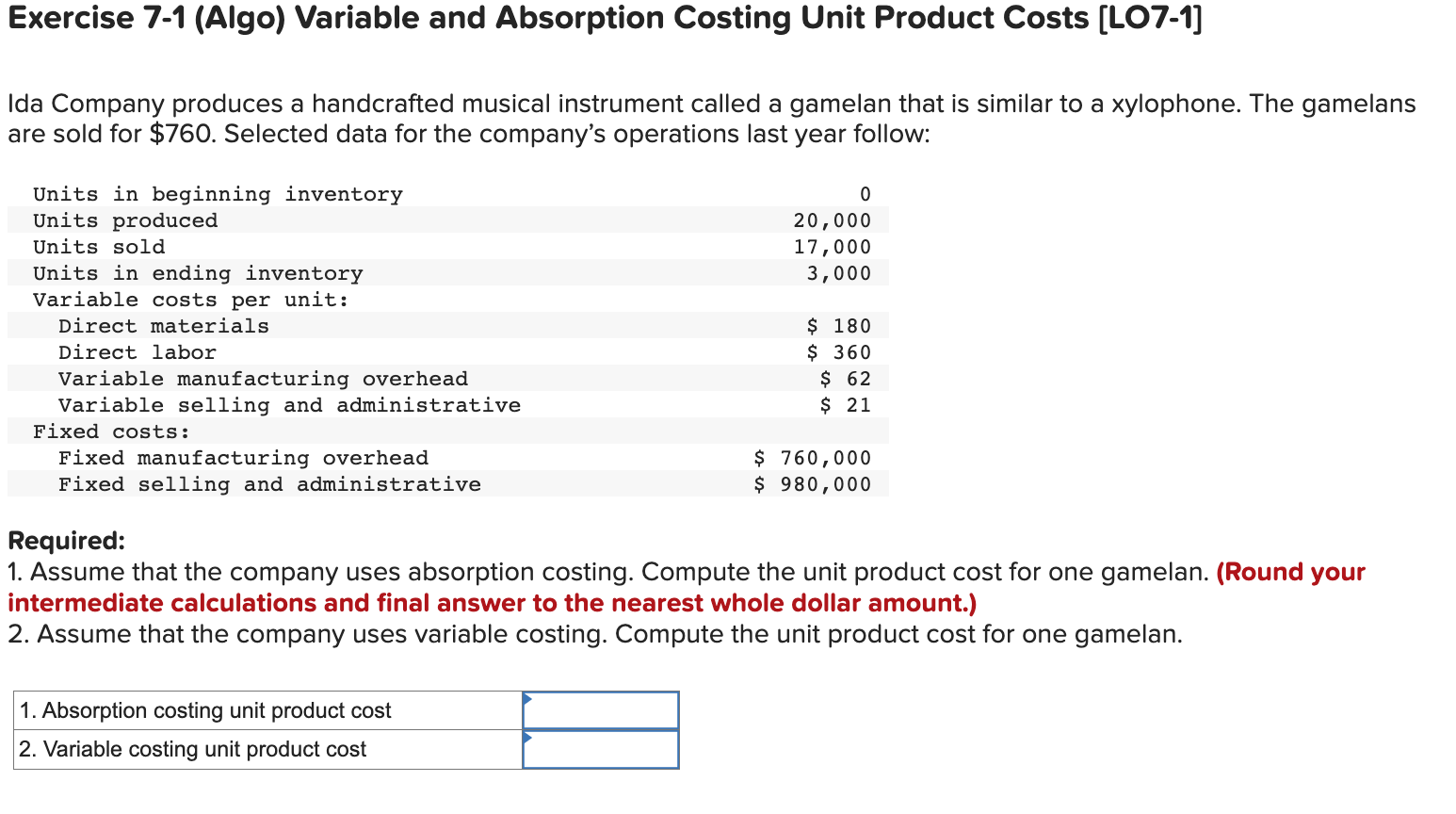Select the Variable manufacturing overhead amount
1456x814 pixels.
pyautogui.click(x=854, y=378)
